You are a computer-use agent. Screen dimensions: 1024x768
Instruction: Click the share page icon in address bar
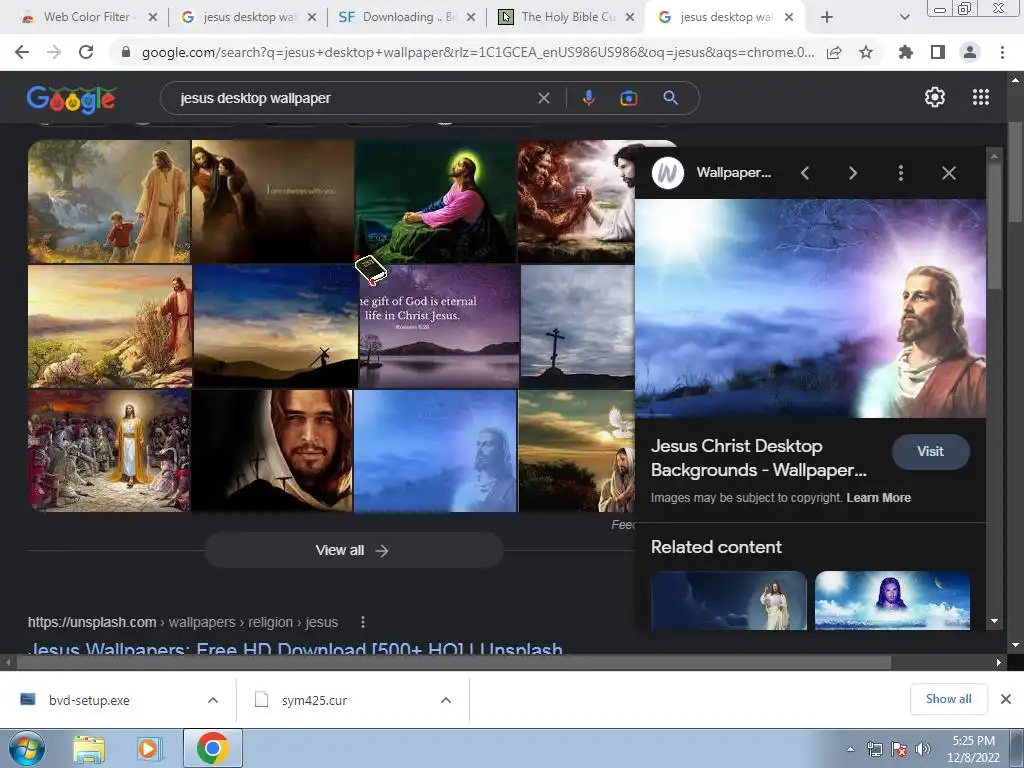(x=834, y=52)
